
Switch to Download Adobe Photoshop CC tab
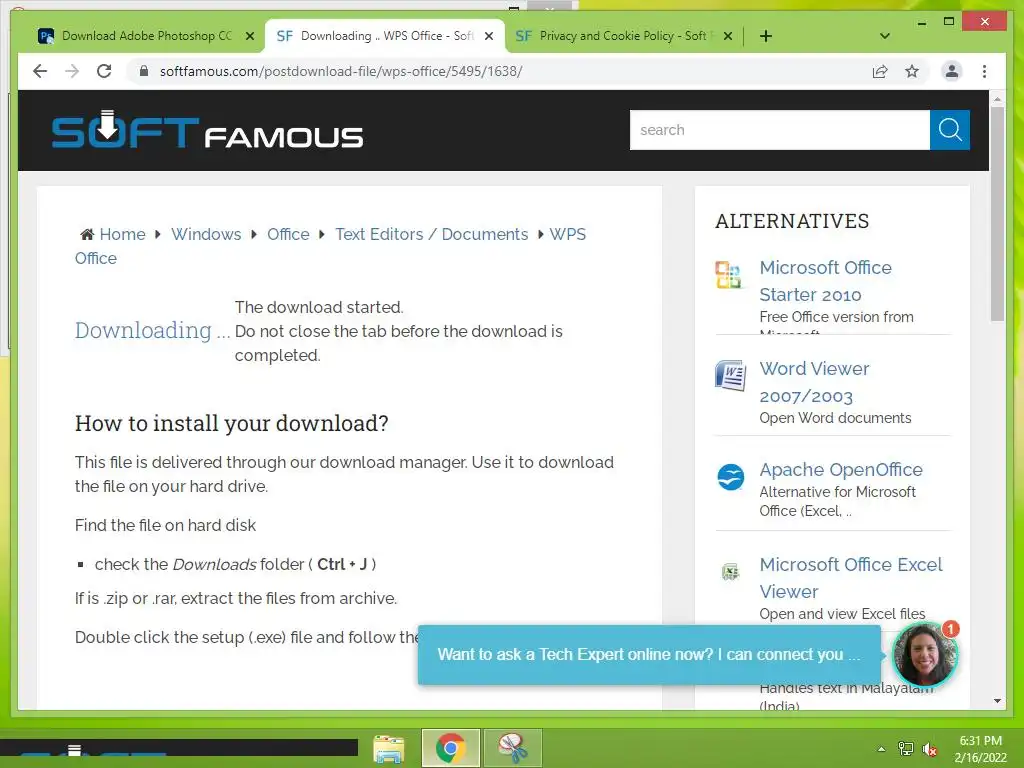point(146,36)
